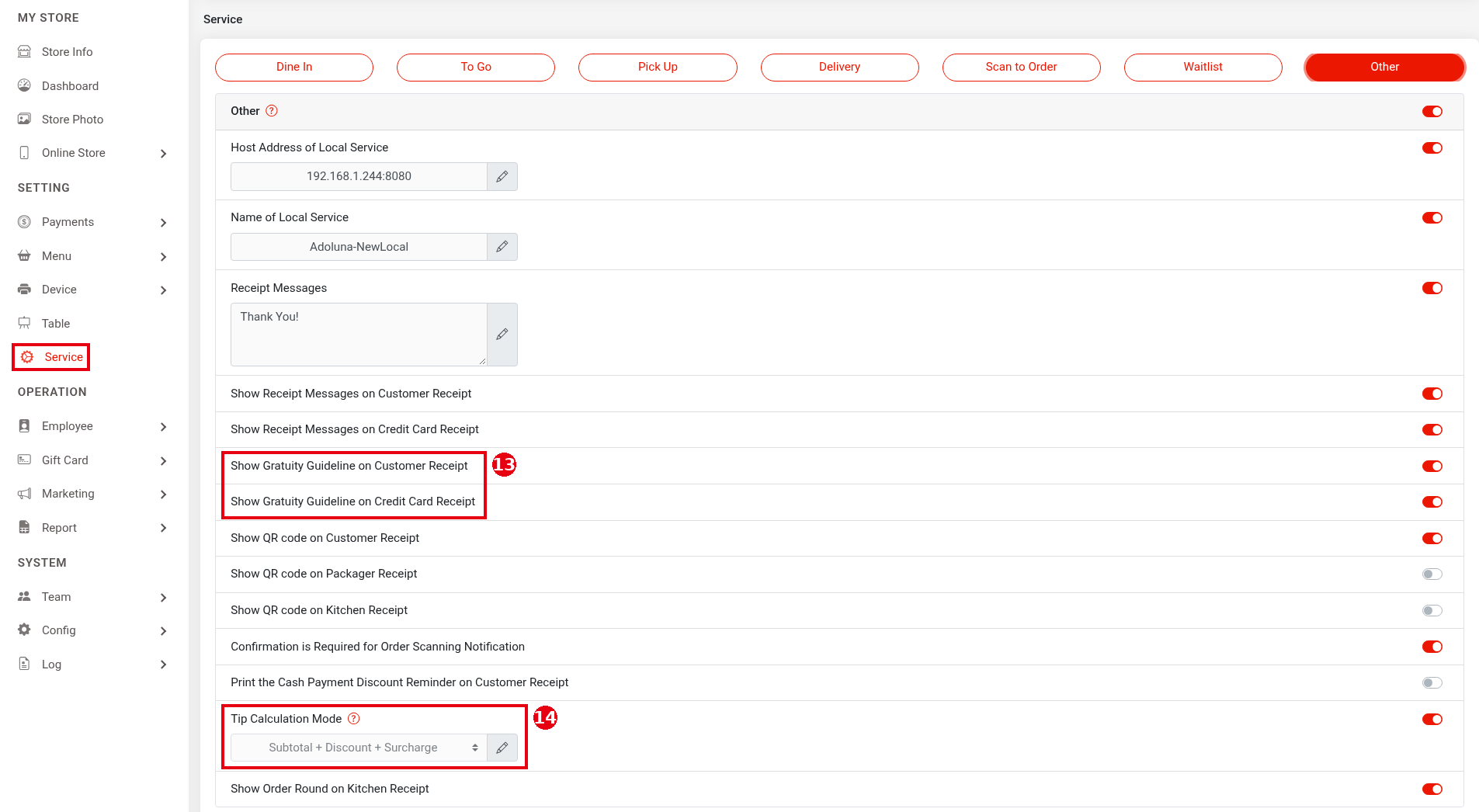The image size is (1479, 812).
Task: Switch to the Dine In tab
Action: coord(294,67)
